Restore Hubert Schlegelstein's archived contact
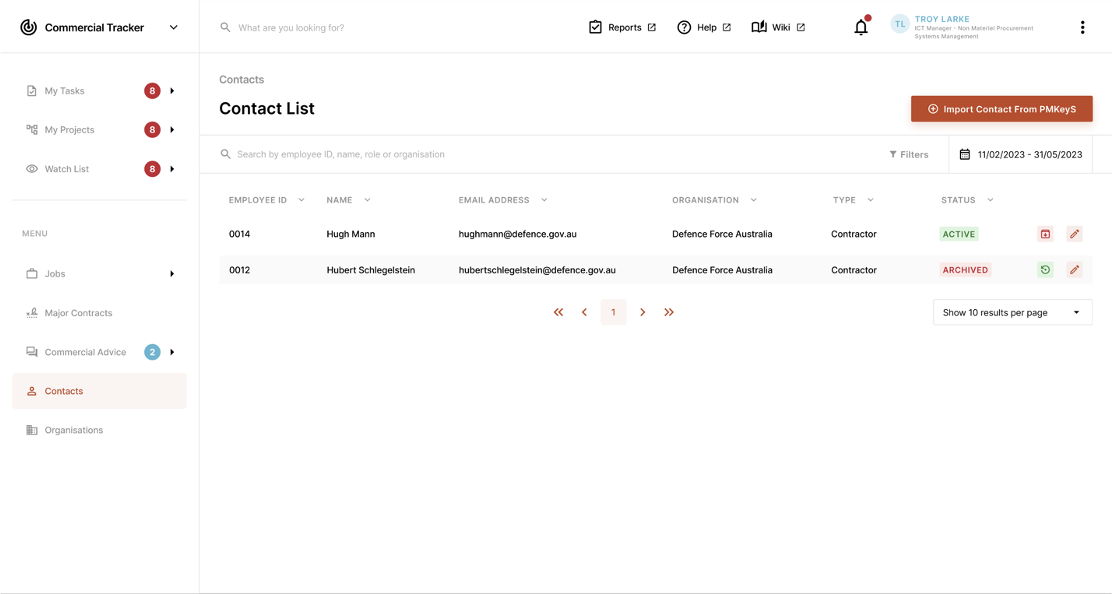 (1045, 269)
